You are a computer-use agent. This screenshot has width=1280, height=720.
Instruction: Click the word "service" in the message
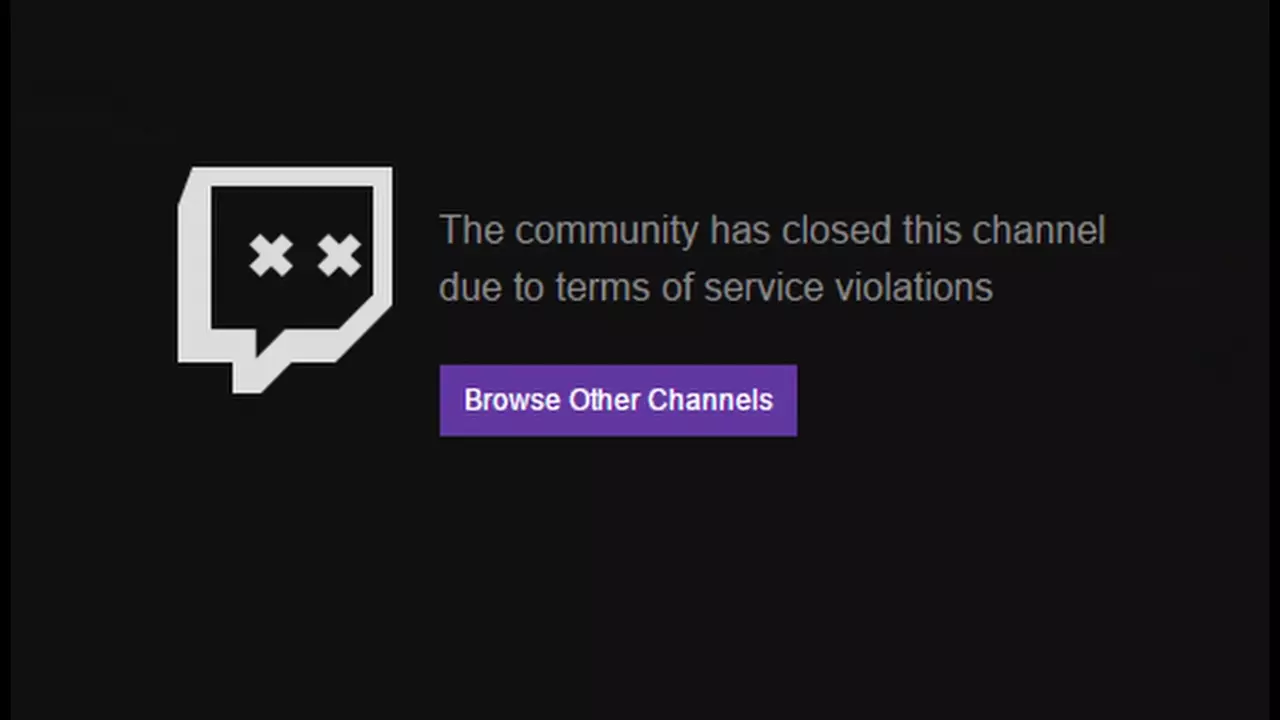click(764, 289)
